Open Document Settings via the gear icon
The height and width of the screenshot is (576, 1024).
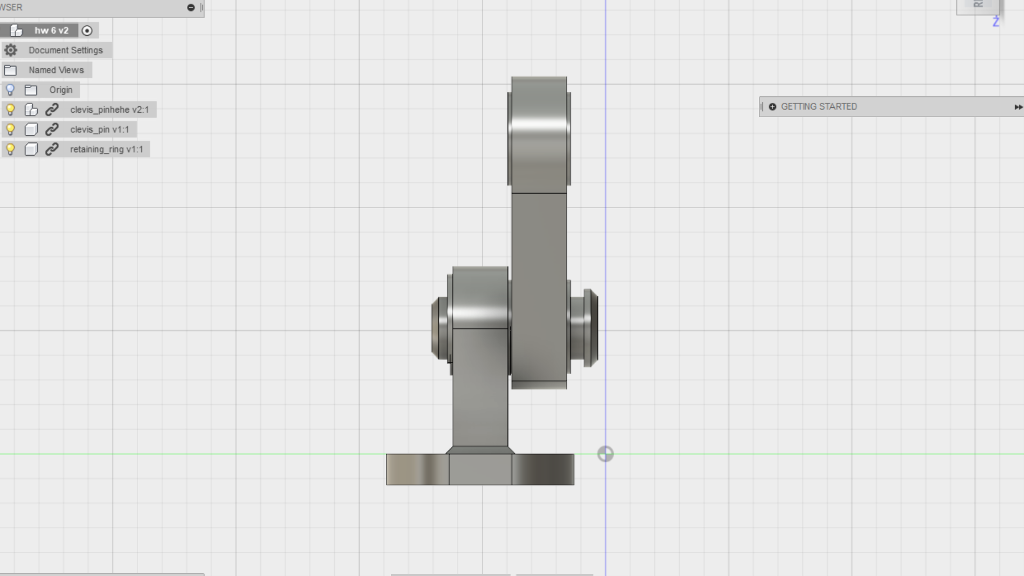tap(10, 50)
